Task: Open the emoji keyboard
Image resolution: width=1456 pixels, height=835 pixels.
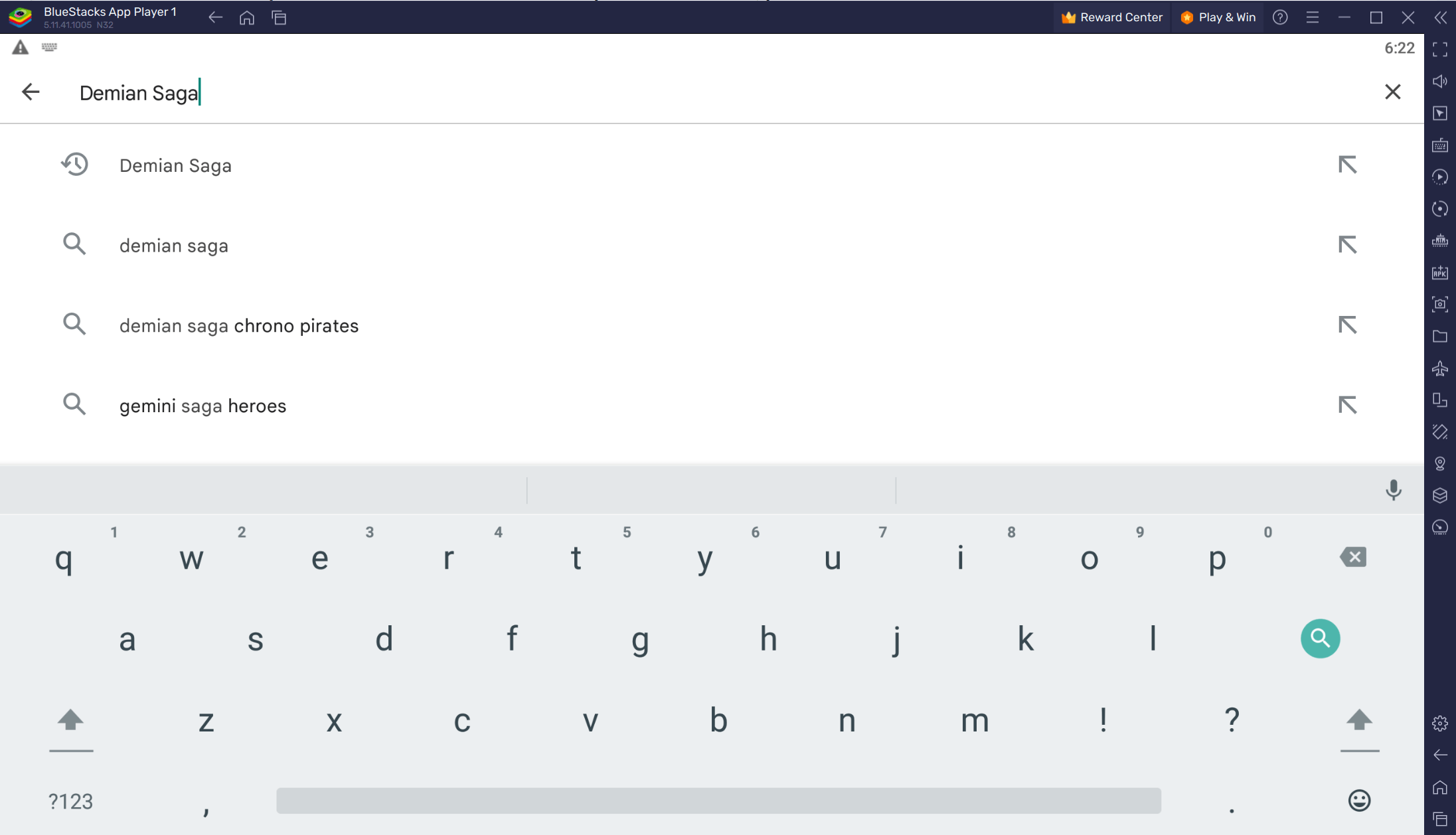Action: (x=1359, y=800)
